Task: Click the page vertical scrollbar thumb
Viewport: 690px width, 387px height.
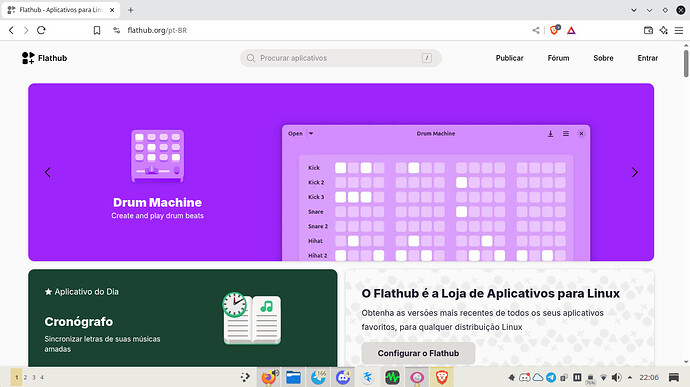Action: pos(686,63)
